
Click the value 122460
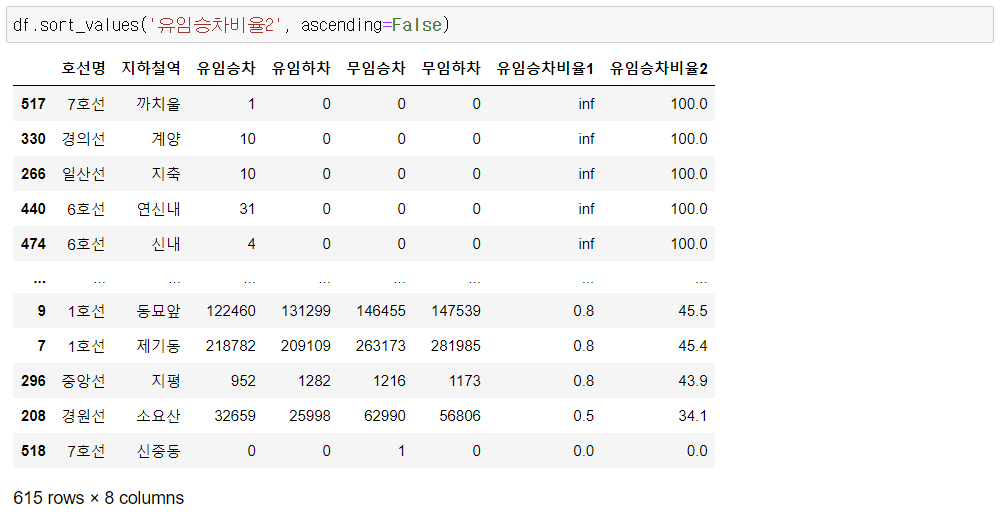click(x=231, y=311)
